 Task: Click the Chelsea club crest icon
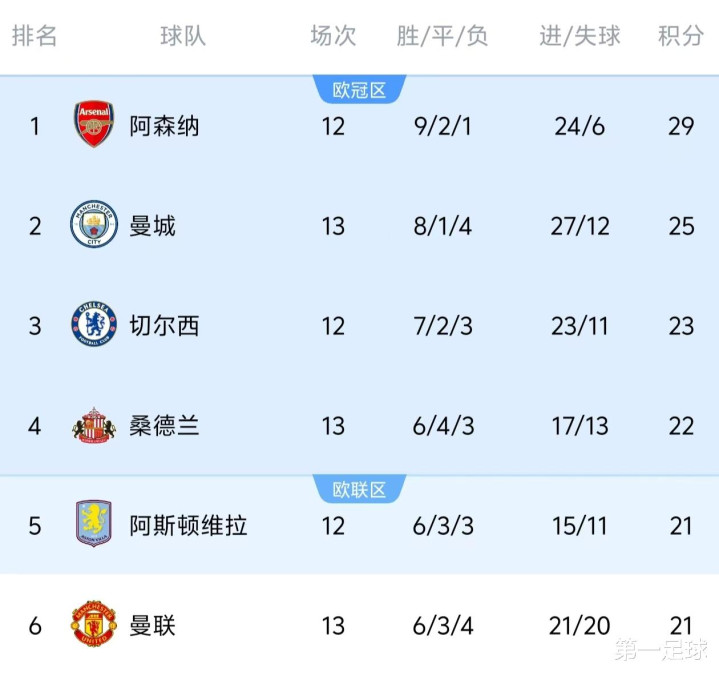94,326
